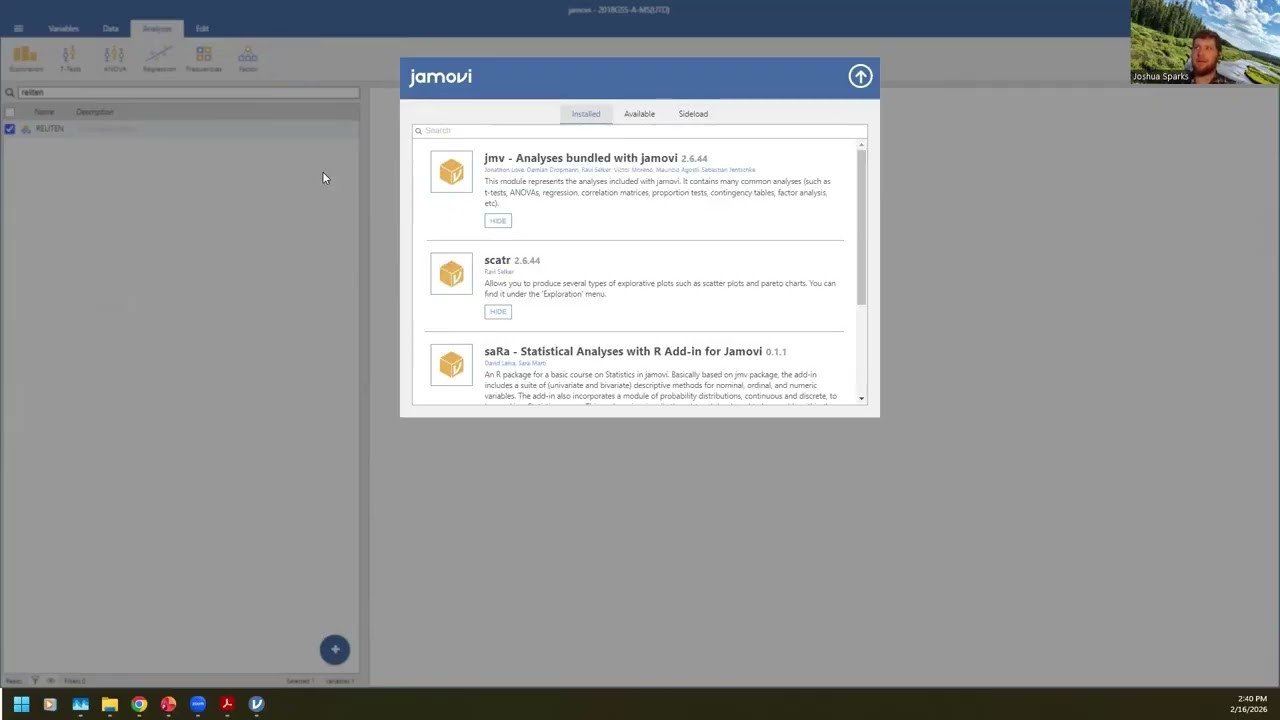The height and width of the screenshot is (720, 1280).
Task: Click the jamovi logo in library header
Action: tap(440, 77)
